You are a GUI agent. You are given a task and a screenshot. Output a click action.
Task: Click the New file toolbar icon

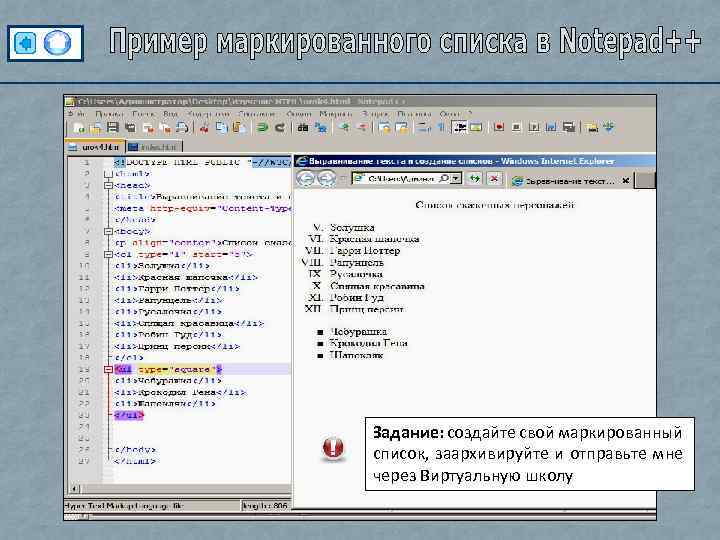[x=79, y=128]
